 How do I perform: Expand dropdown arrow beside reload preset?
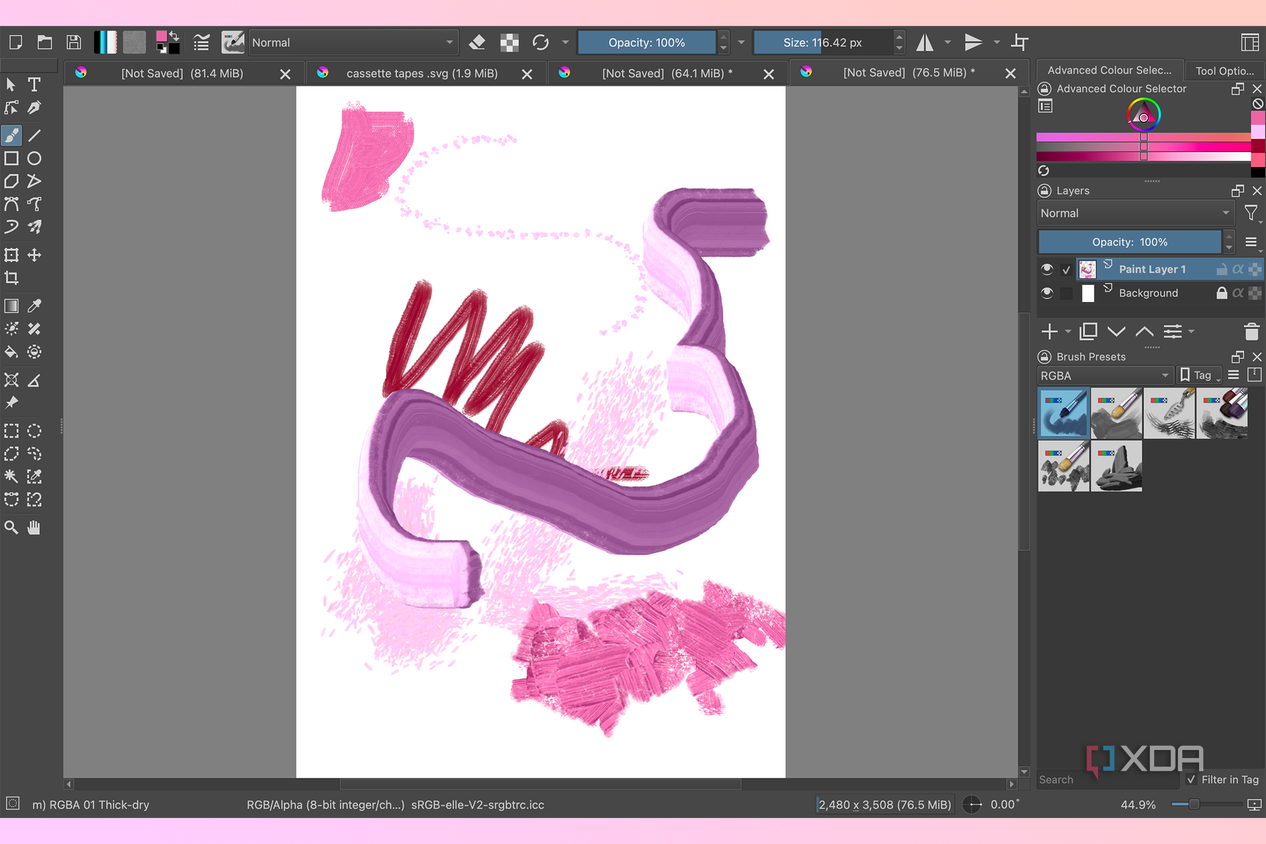[565, 42]
